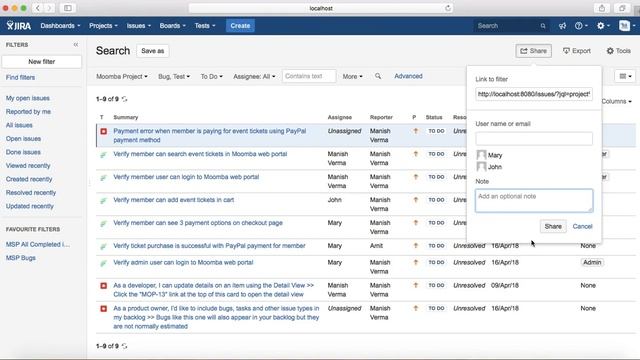Click test icon of search event tickets issue

[x=104, y=155]
